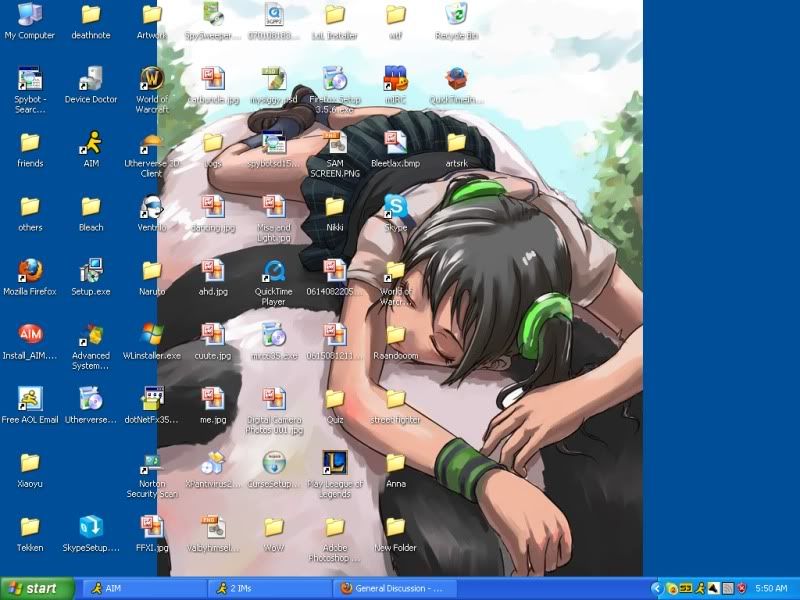The height and width of the screenshot is (600, 800).
Task: Switch to the 2 IMs taskbar button
Action: 269,588
